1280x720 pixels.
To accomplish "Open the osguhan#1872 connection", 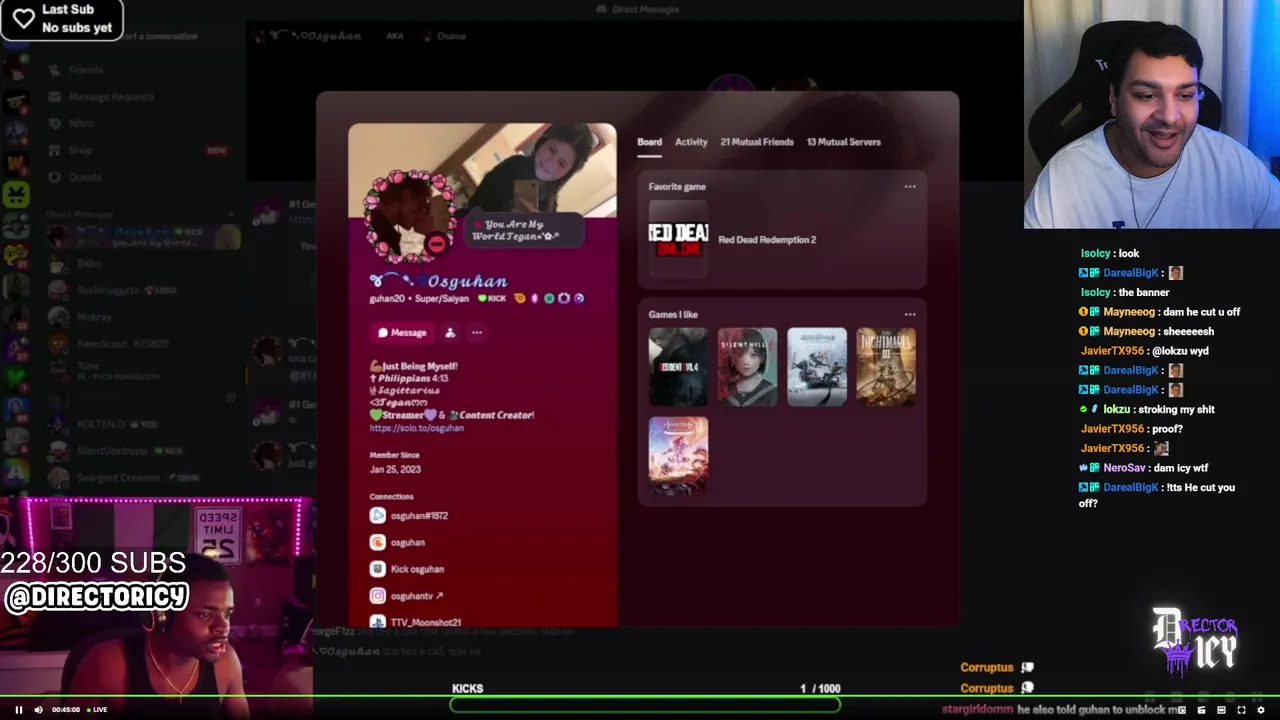I will [419, 516].
